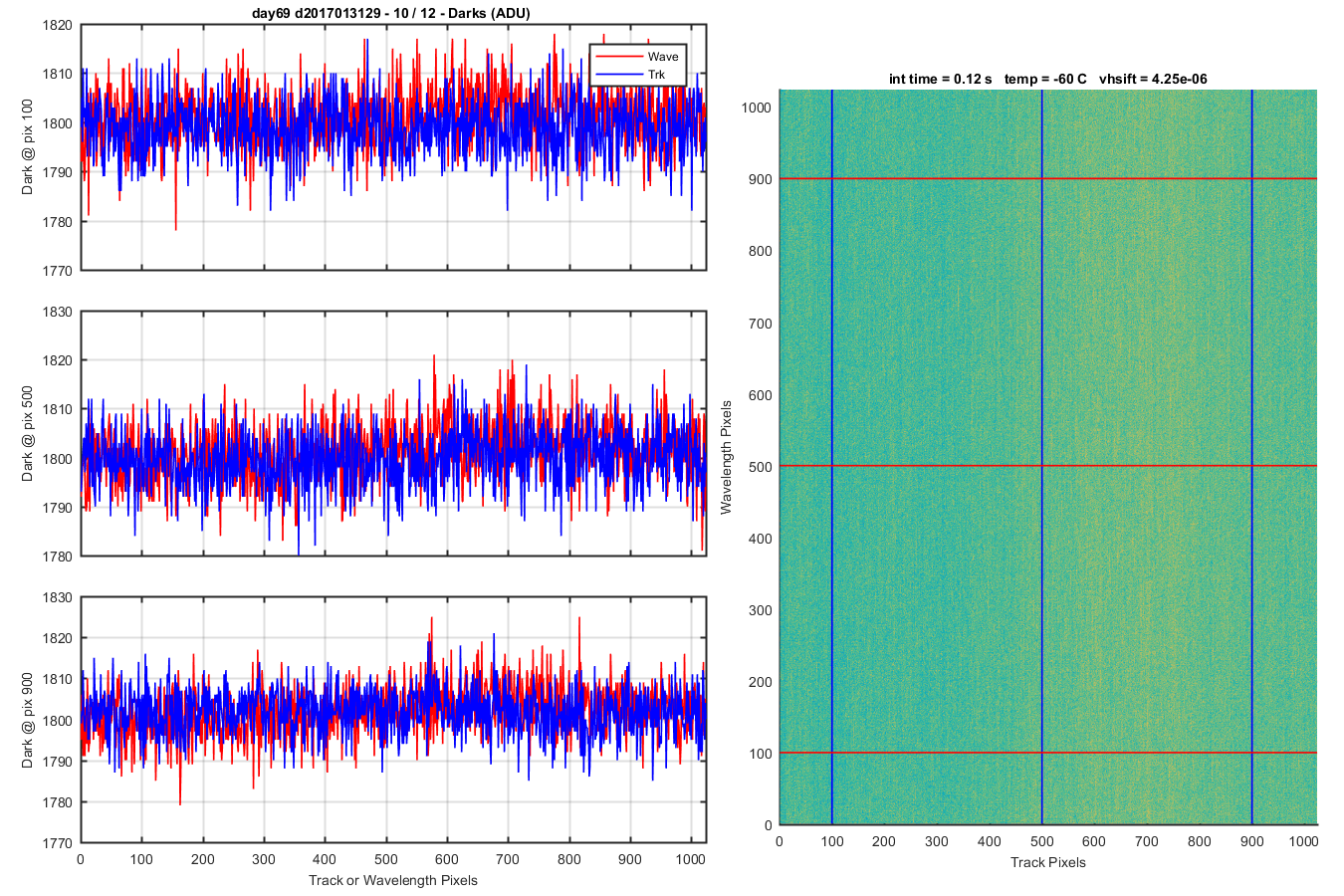
Task: Click the 'Track or Wavelength Pixels' axis label
Action: [x=393, y=880]
